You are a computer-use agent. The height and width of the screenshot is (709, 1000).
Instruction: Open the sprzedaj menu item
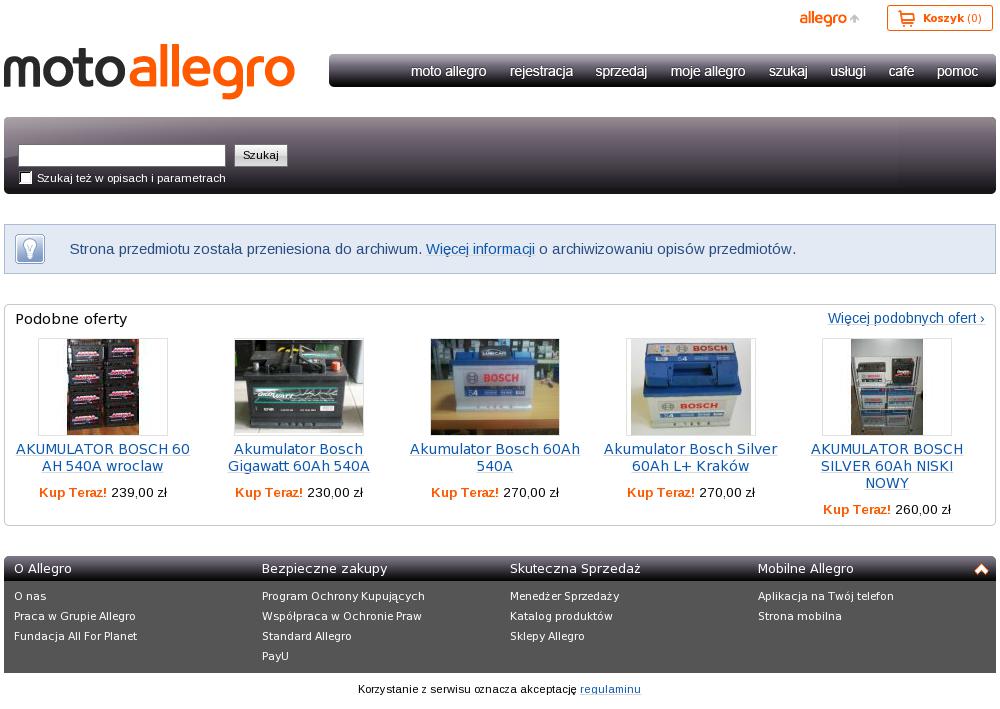[621, 71]
